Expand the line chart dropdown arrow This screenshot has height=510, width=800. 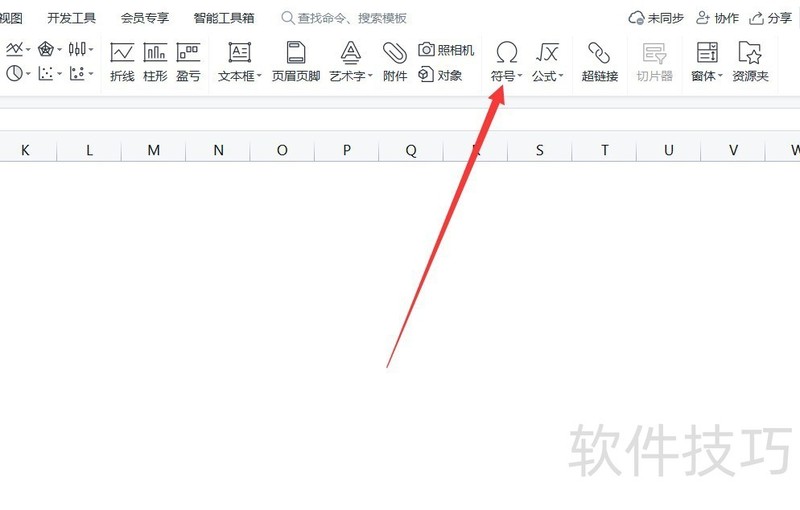pos(28,49)
